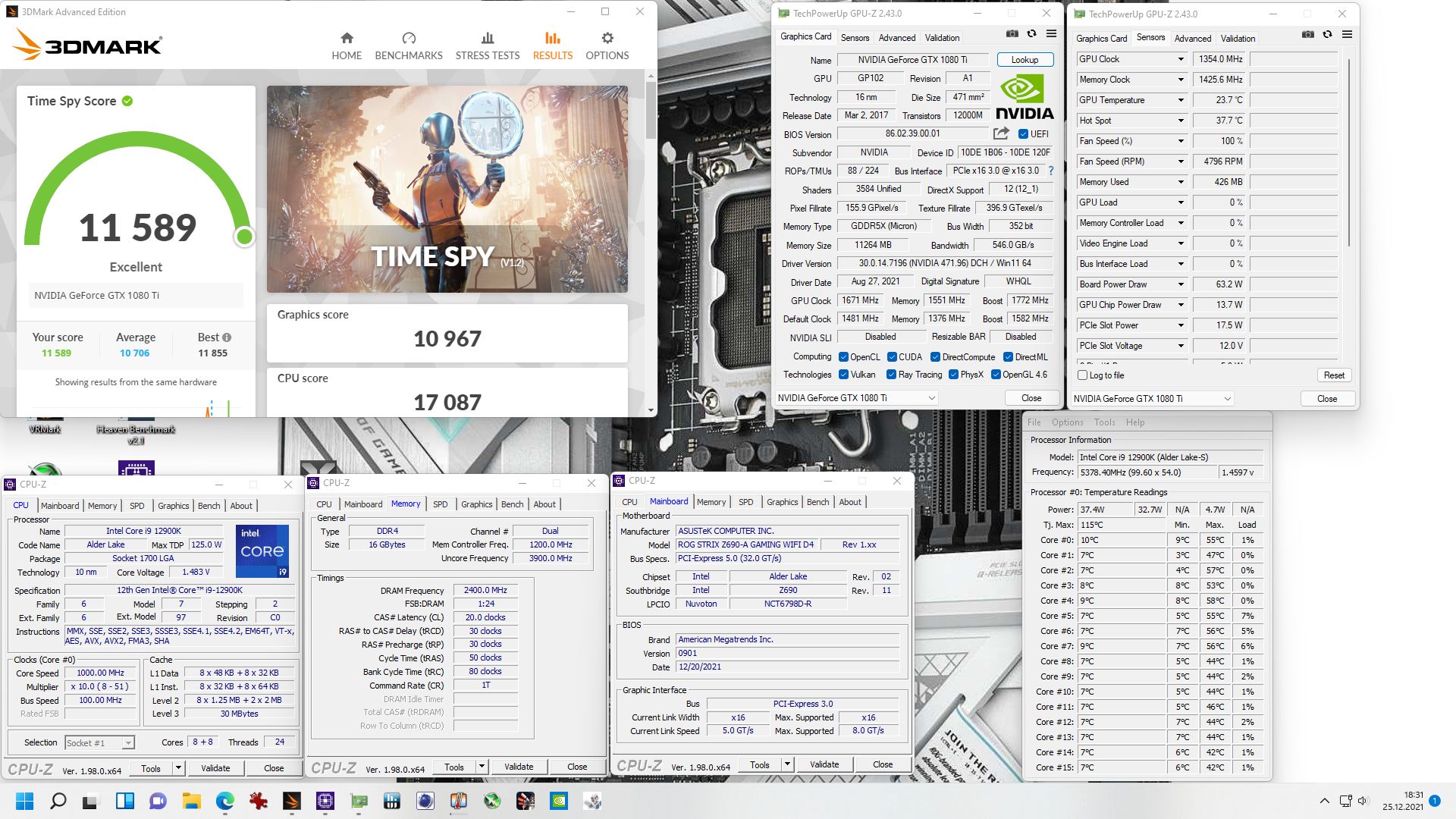Click the Bus Interface question mark in GPU-Z

coord(1051,171)
